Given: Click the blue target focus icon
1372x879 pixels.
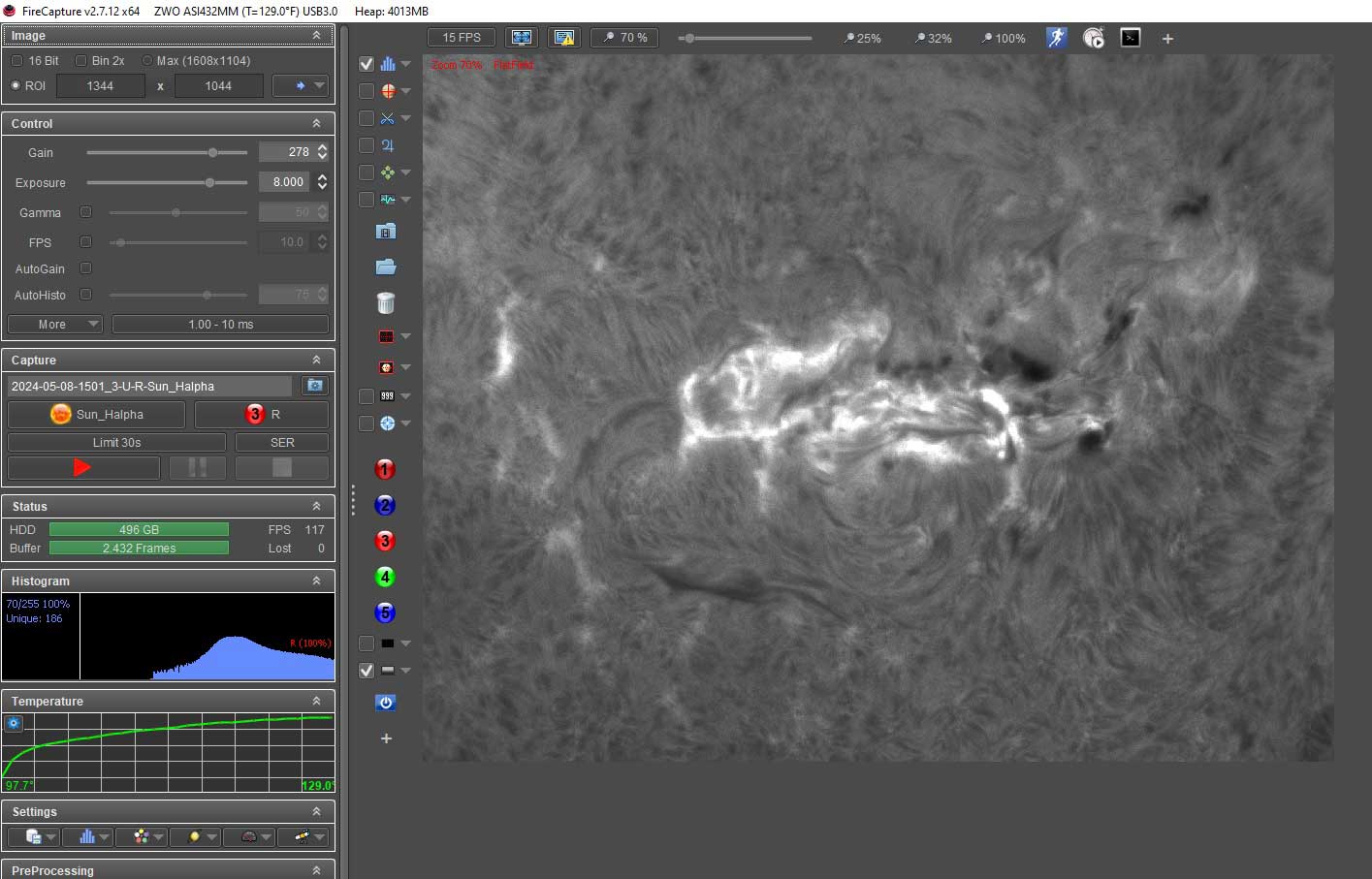Looking at the screenshot, I should click(387, 424).
